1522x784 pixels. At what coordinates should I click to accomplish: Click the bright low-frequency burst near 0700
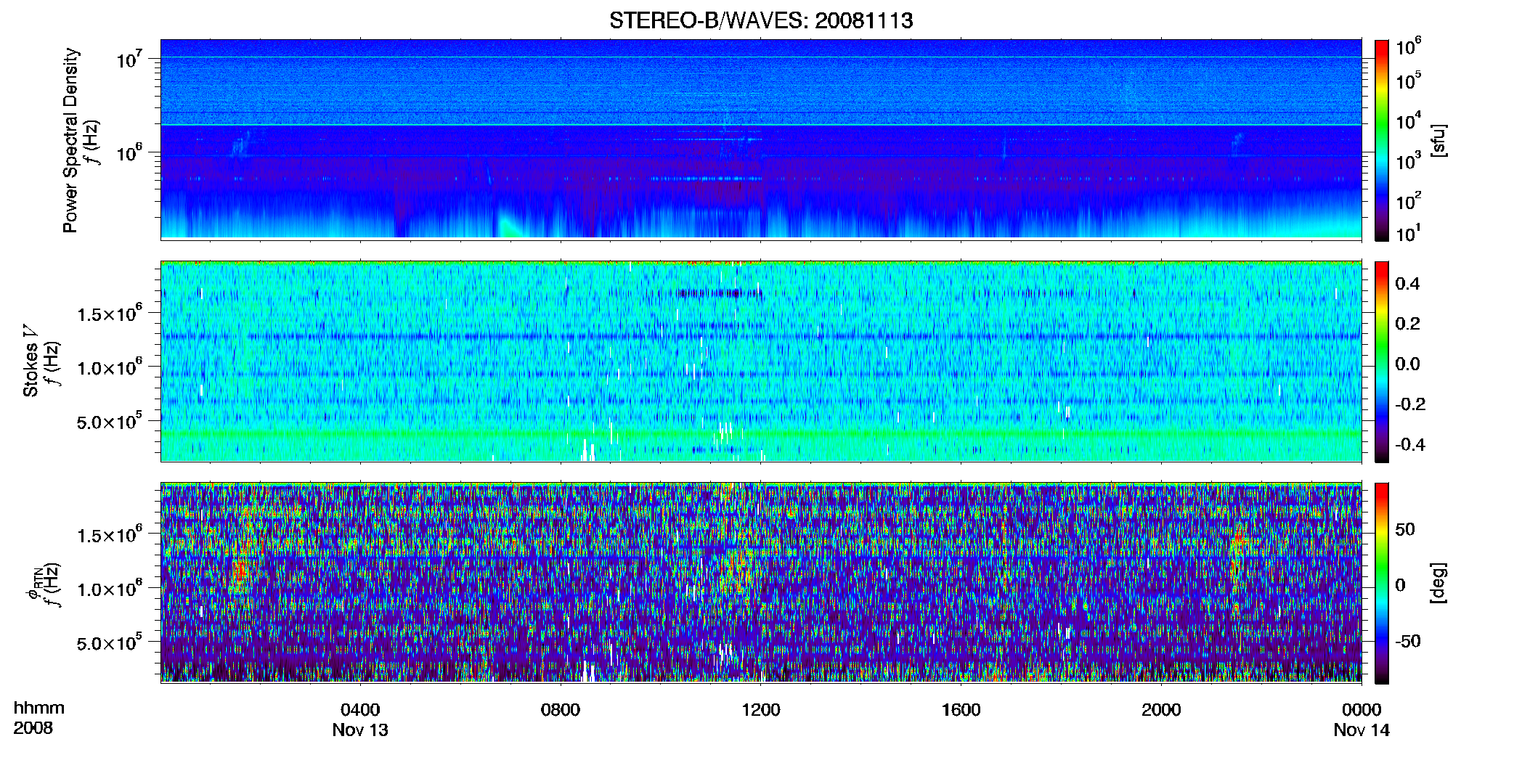tap(510, 225)
